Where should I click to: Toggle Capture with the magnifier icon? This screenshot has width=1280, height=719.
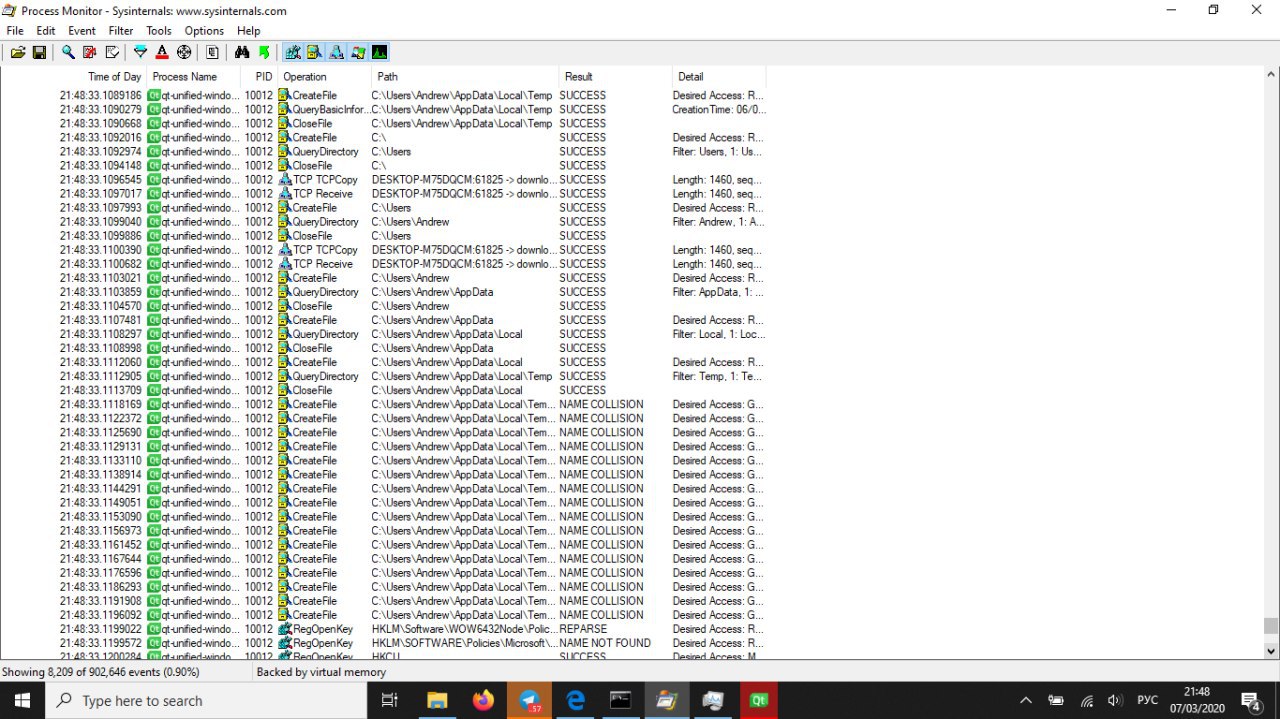68,52
